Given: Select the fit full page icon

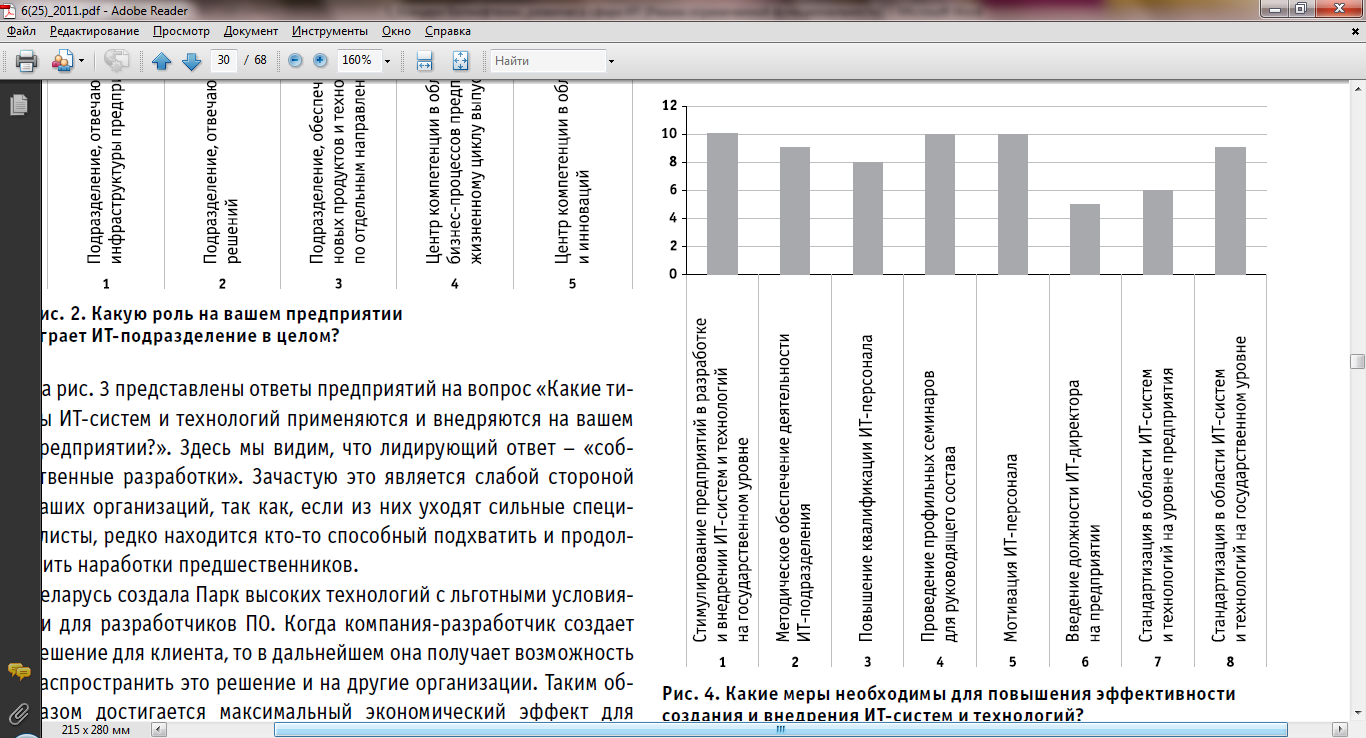Looking at the screenshot, I should [x=461, y=61].
